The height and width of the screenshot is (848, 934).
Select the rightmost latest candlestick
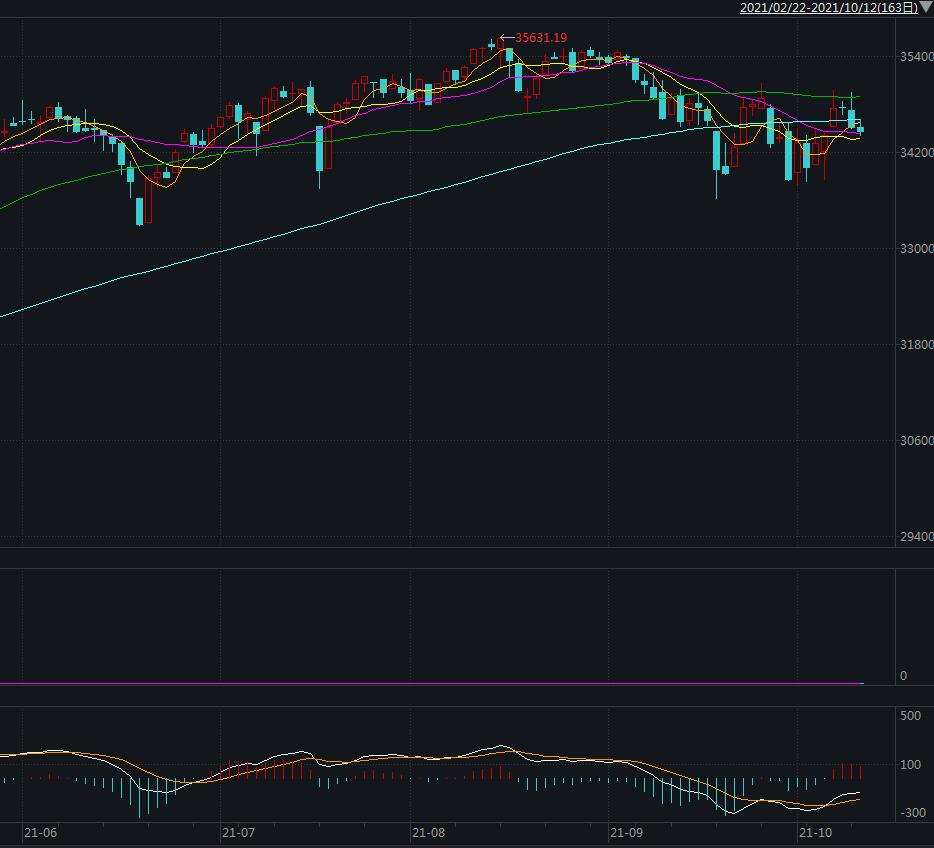click(861, 129)
